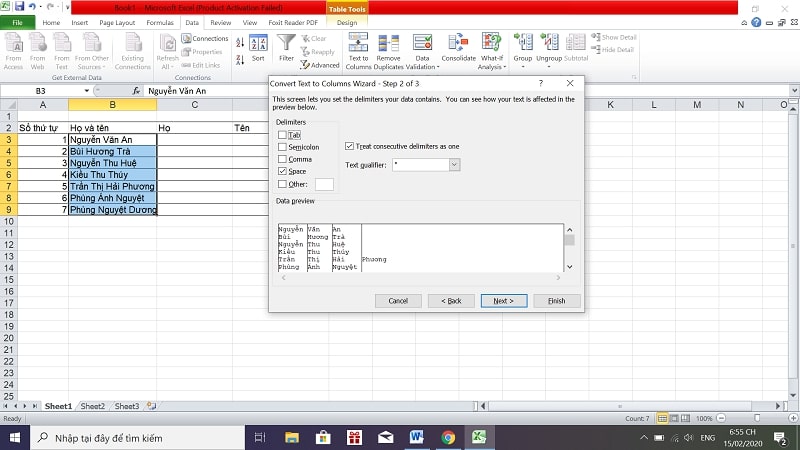800x450 pixels.
Task: Click Show Detail in Outline group
Action: pos(614,37)
